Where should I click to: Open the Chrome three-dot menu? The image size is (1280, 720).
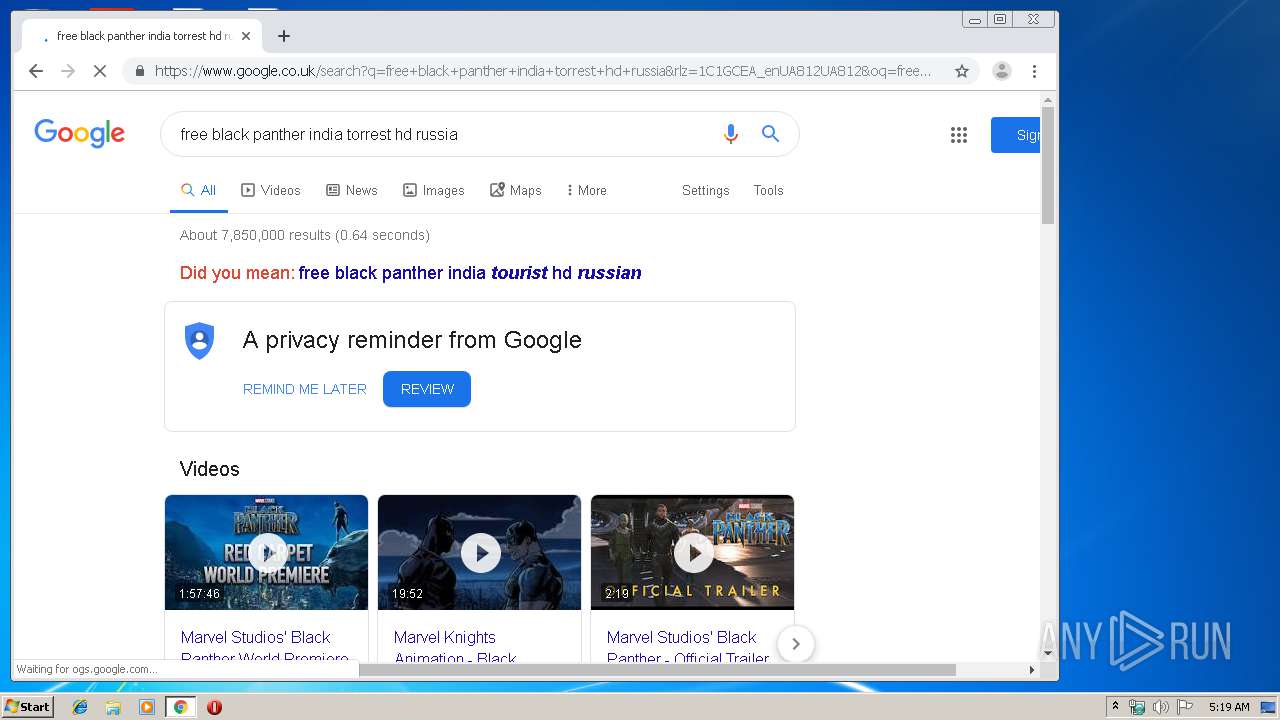[1034, 71]
